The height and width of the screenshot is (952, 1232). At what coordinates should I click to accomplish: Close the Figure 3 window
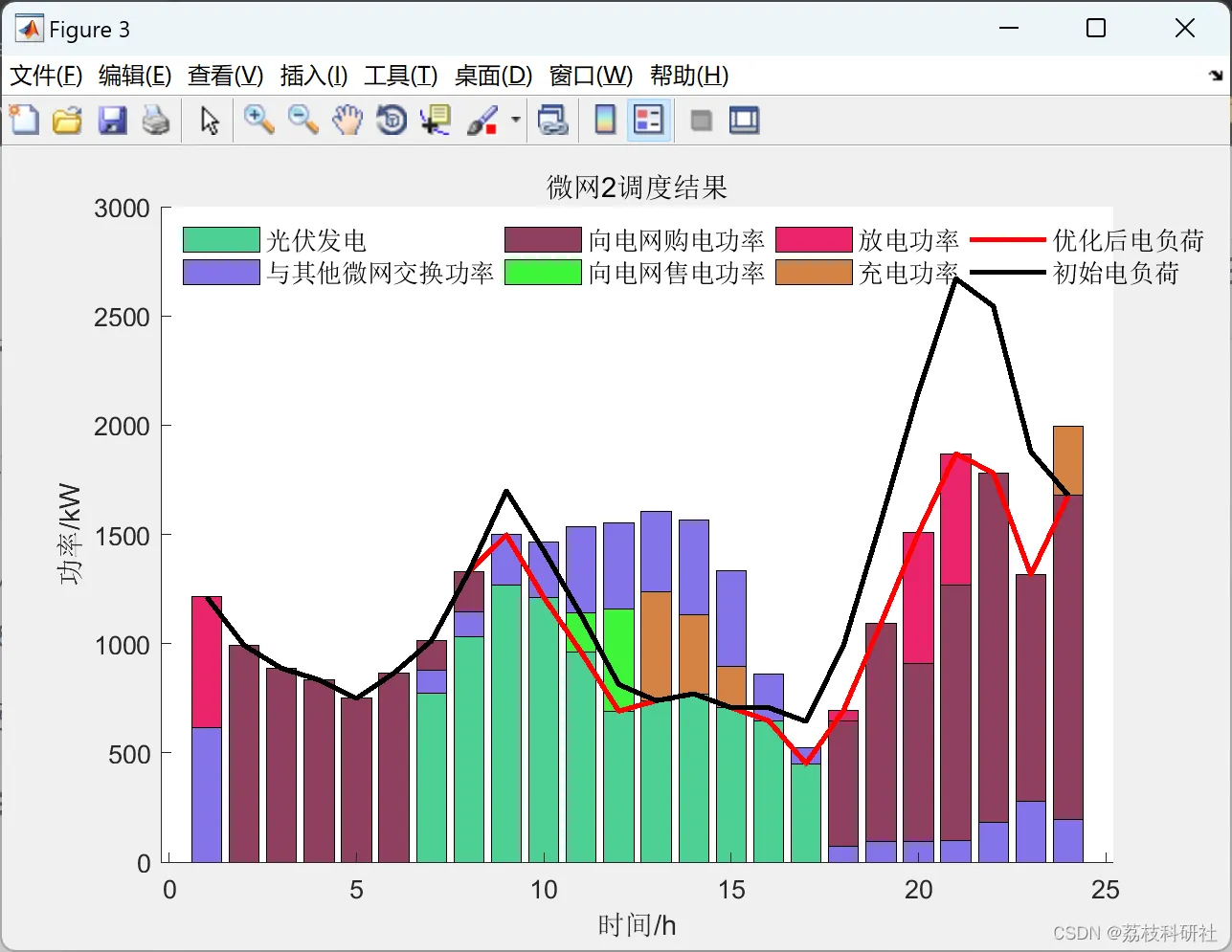1185,29
